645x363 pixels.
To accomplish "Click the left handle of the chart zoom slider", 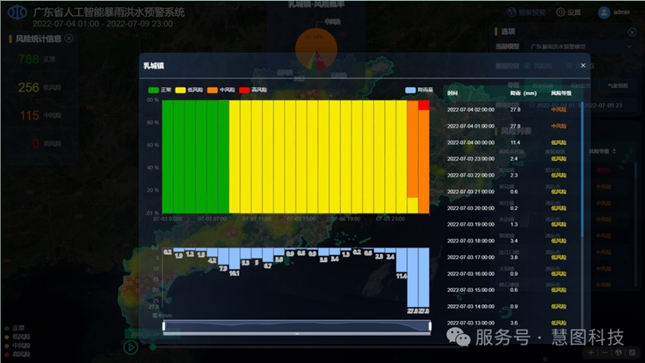I will pos(164,326).
